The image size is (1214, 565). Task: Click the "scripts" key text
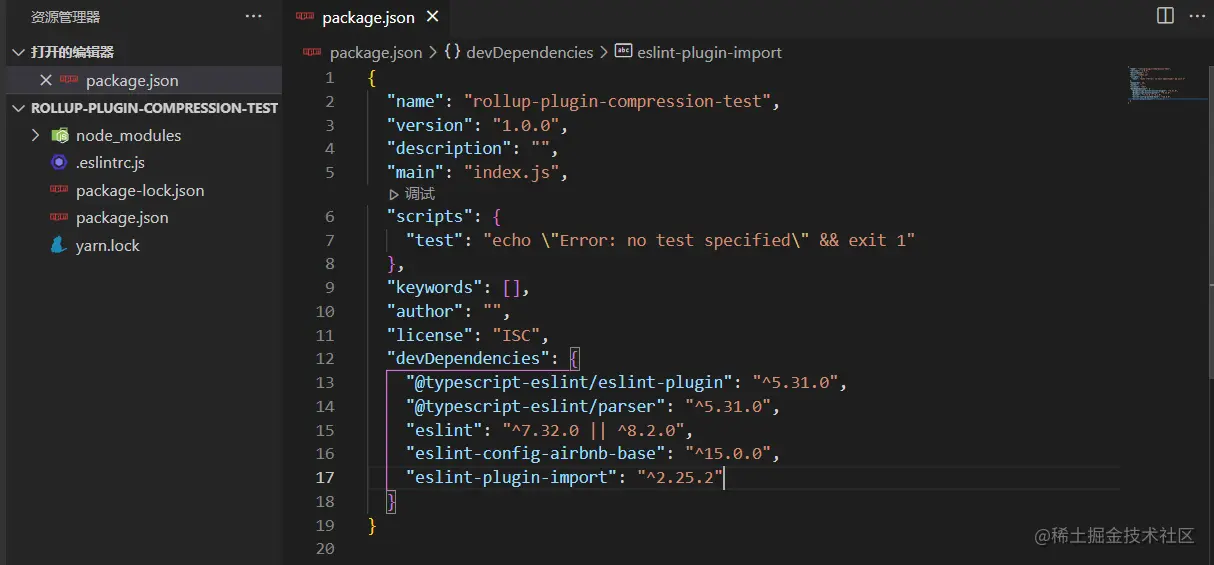tap(430, 216)
